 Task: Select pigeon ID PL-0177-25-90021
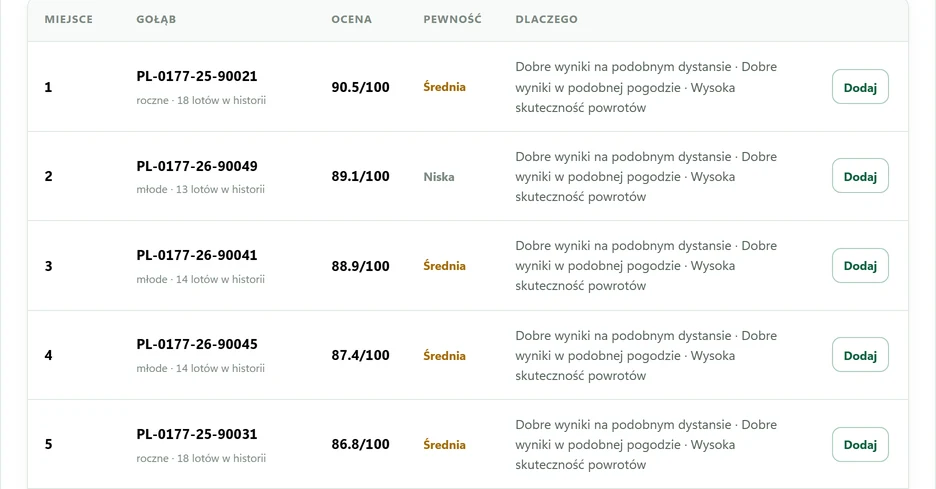pos(197,76)
